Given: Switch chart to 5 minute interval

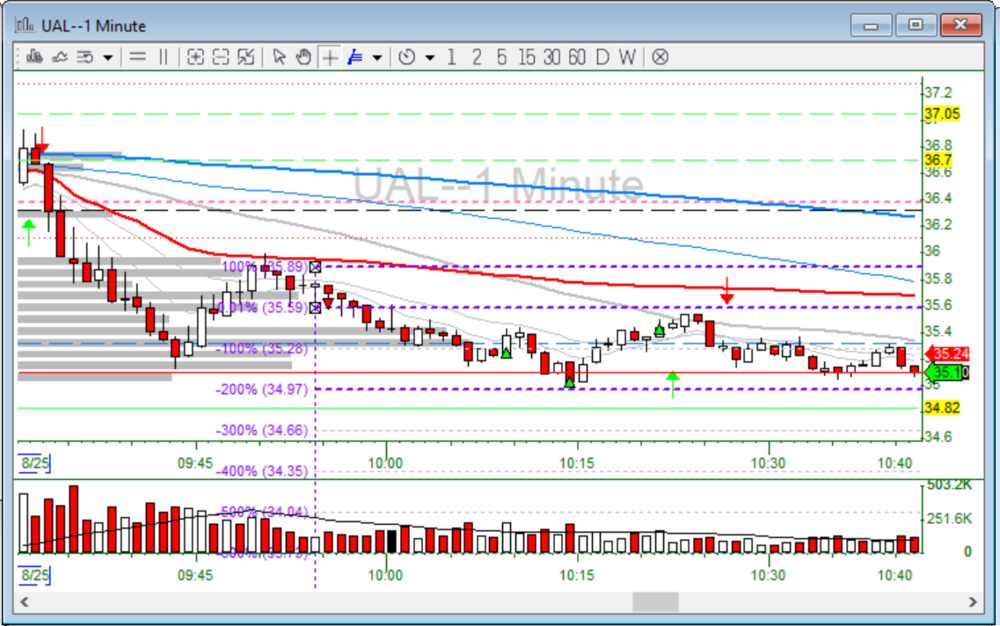Looking at the screenshot, I should click(x=501, y=57).
